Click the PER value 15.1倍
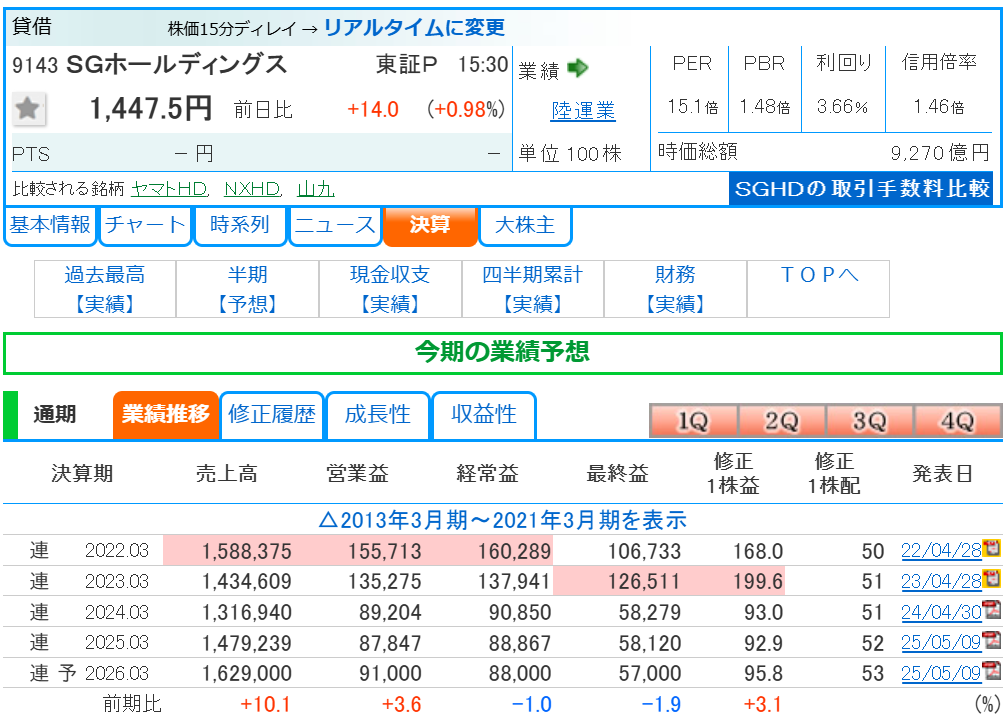Viewport: 1008px width, 717px height. [x=692, y=106]
